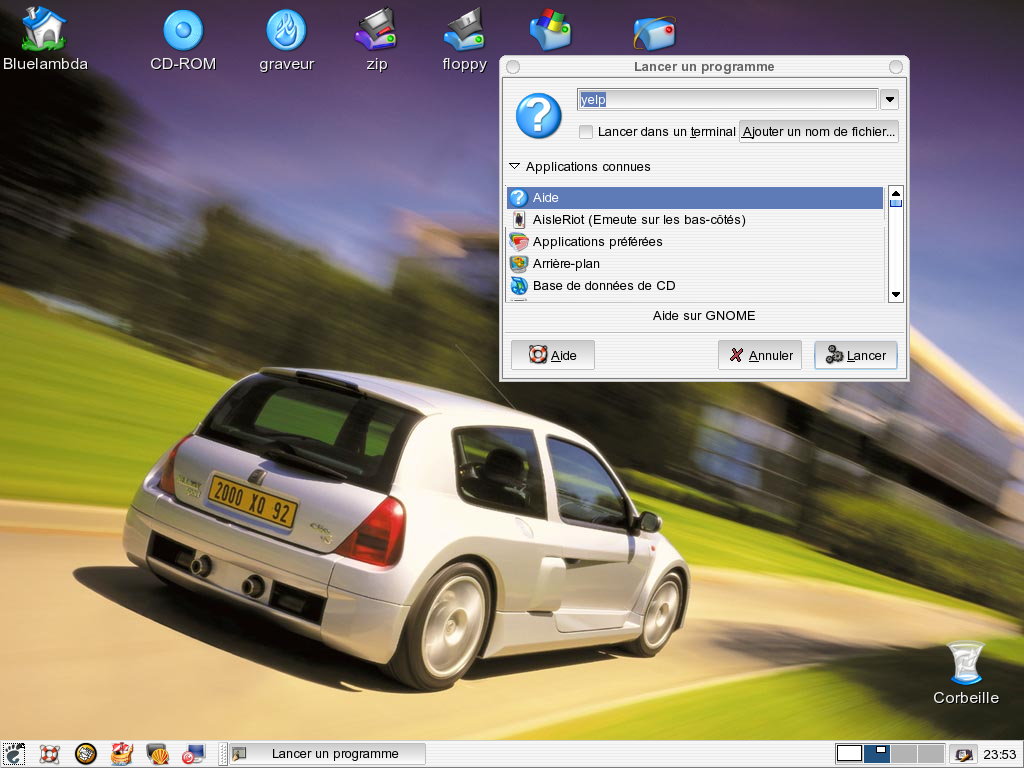The width and height of the screenshot is (1024, 768).
Task: Select 'Aide' in the applications list
Action: 695,198
